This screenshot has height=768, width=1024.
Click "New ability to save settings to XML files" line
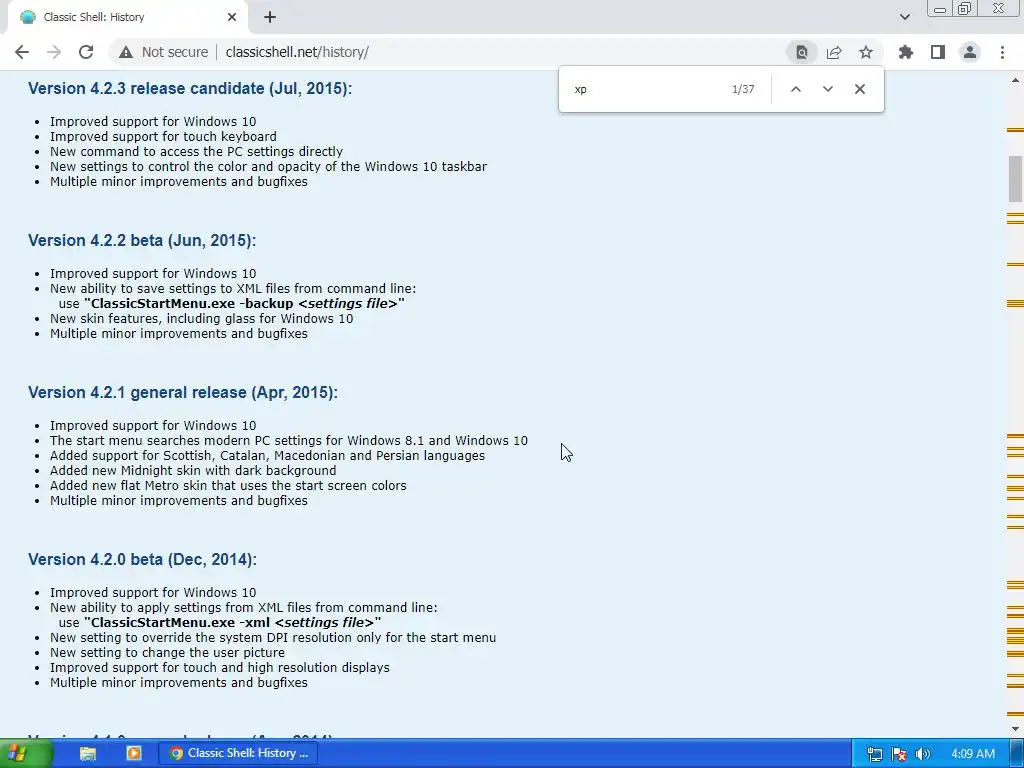pyautogui.click(x=232, y=289)
